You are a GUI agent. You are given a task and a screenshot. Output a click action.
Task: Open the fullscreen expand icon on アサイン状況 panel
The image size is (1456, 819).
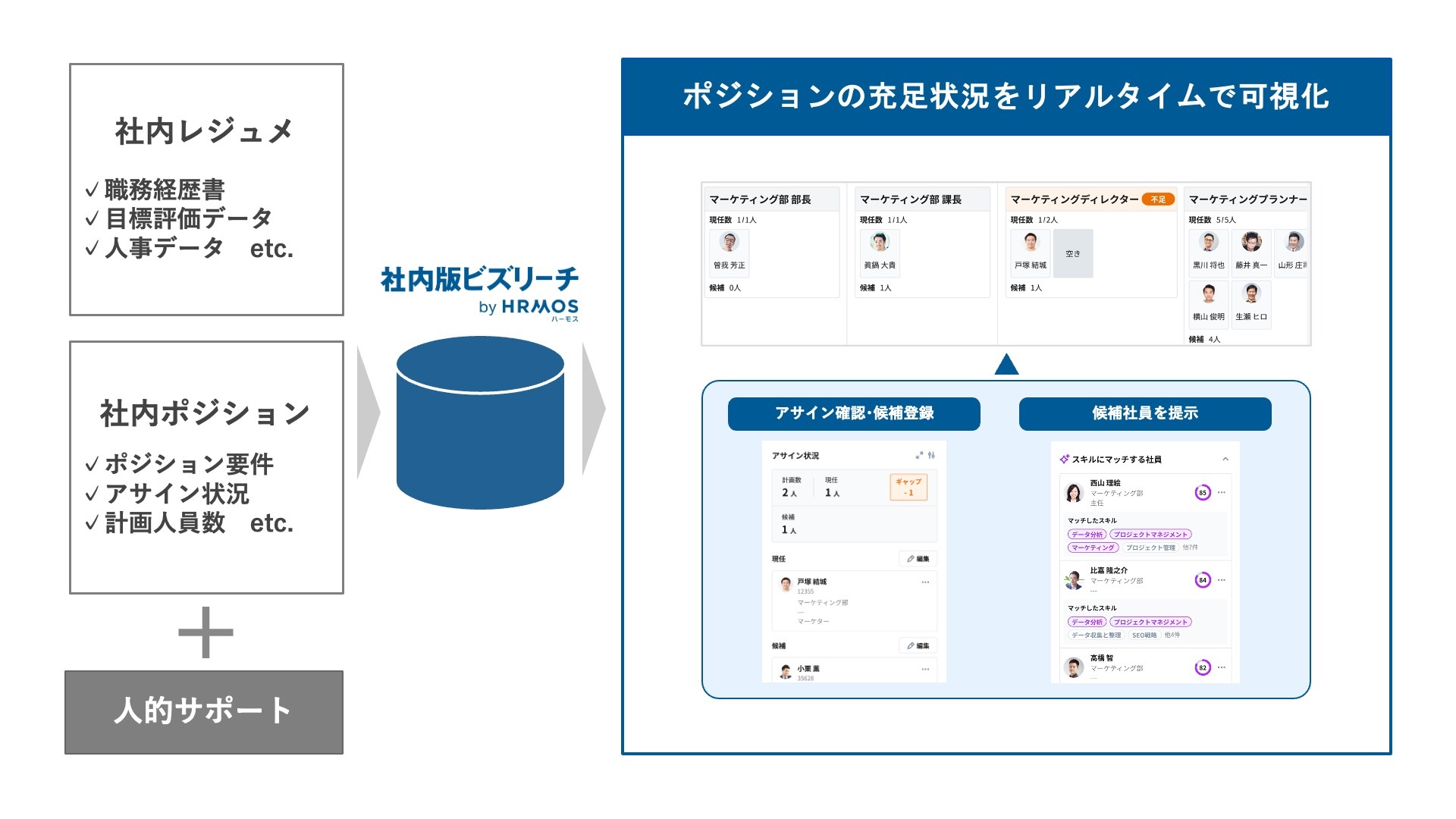pyautogui.click(x=918, y=455)
